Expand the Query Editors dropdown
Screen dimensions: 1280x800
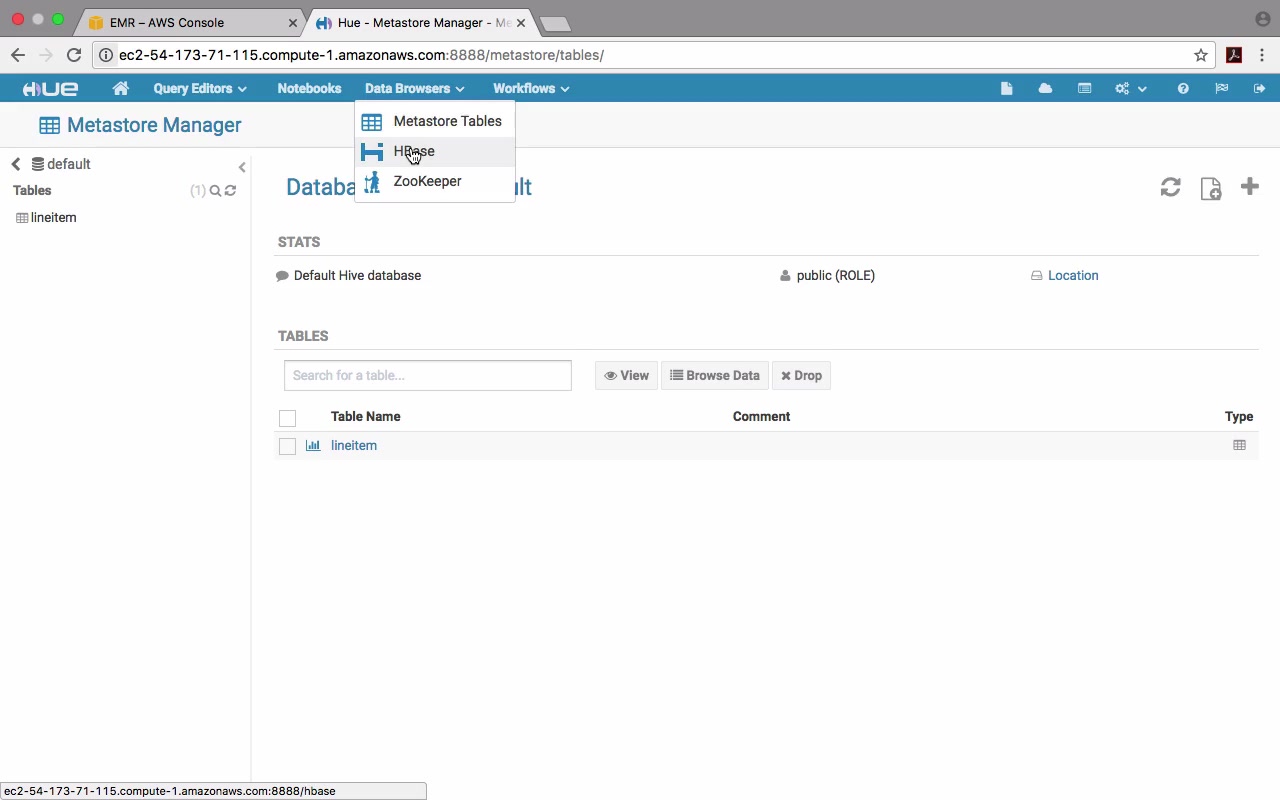coord(200,88)
